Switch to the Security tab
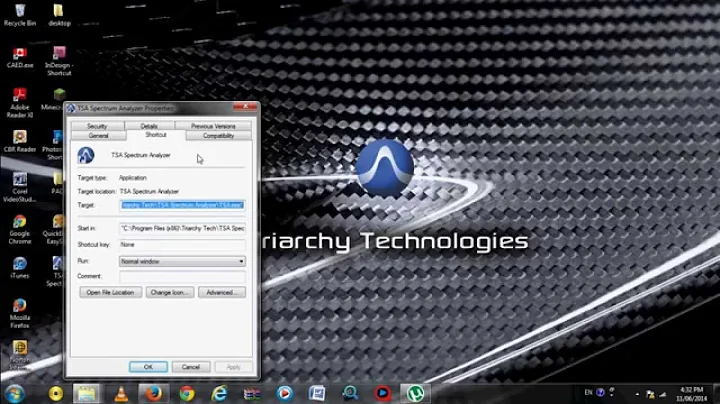 pos(97,126)
